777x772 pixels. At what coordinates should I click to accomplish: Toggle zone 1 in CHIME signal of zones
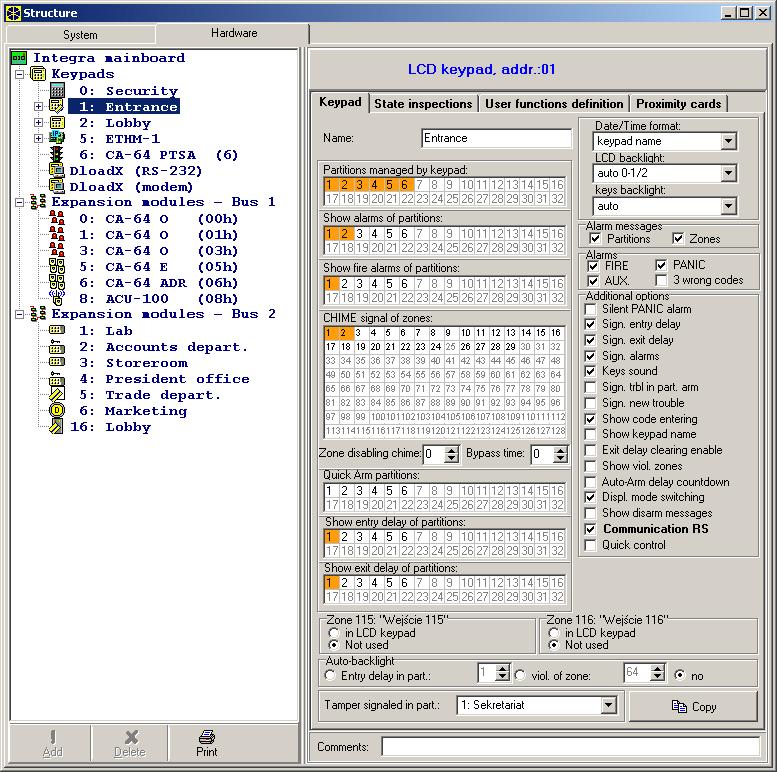tap(331, 332)
